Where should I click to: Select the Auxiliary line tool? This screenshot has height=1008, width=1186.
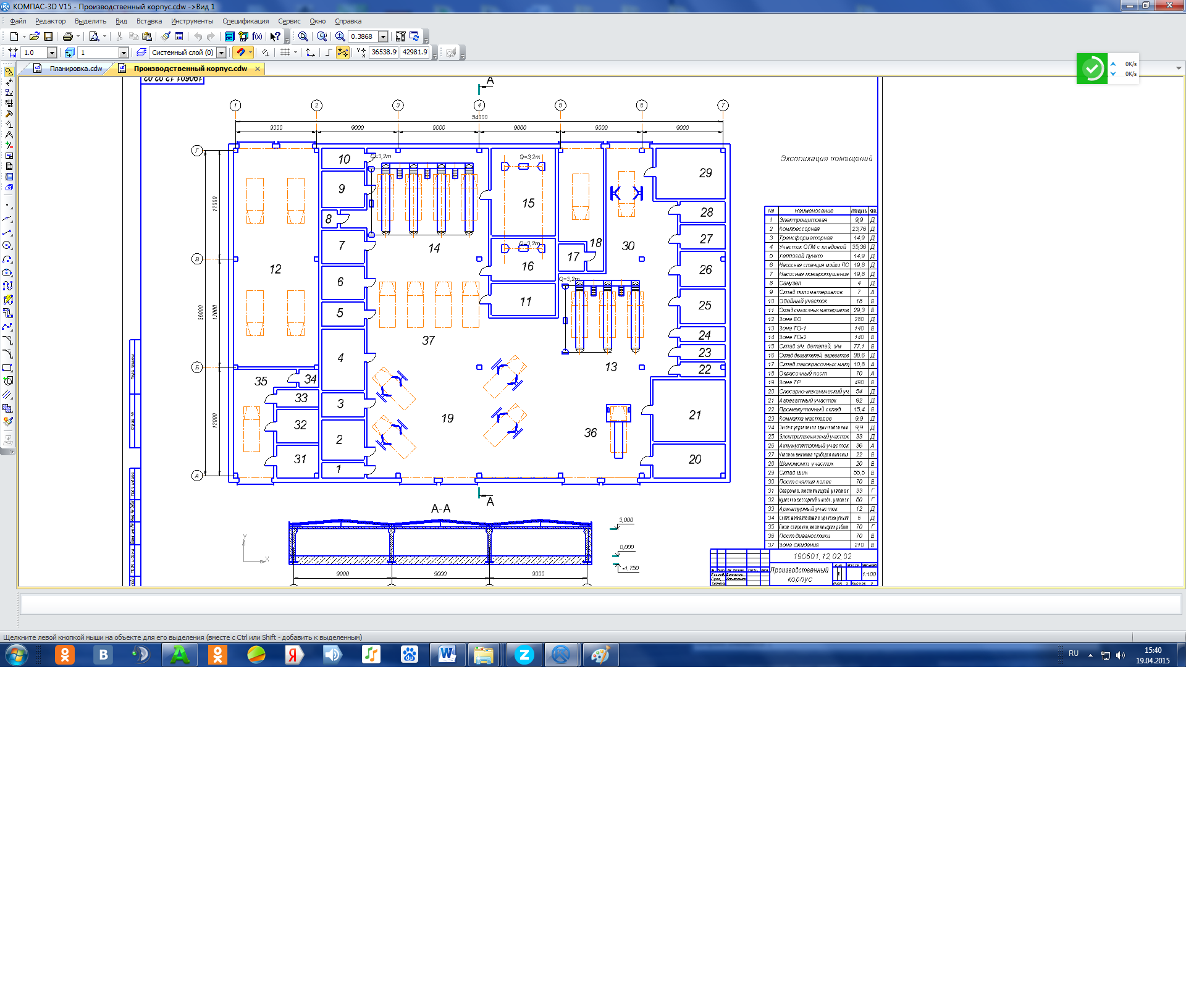click(x=7, y=219)
